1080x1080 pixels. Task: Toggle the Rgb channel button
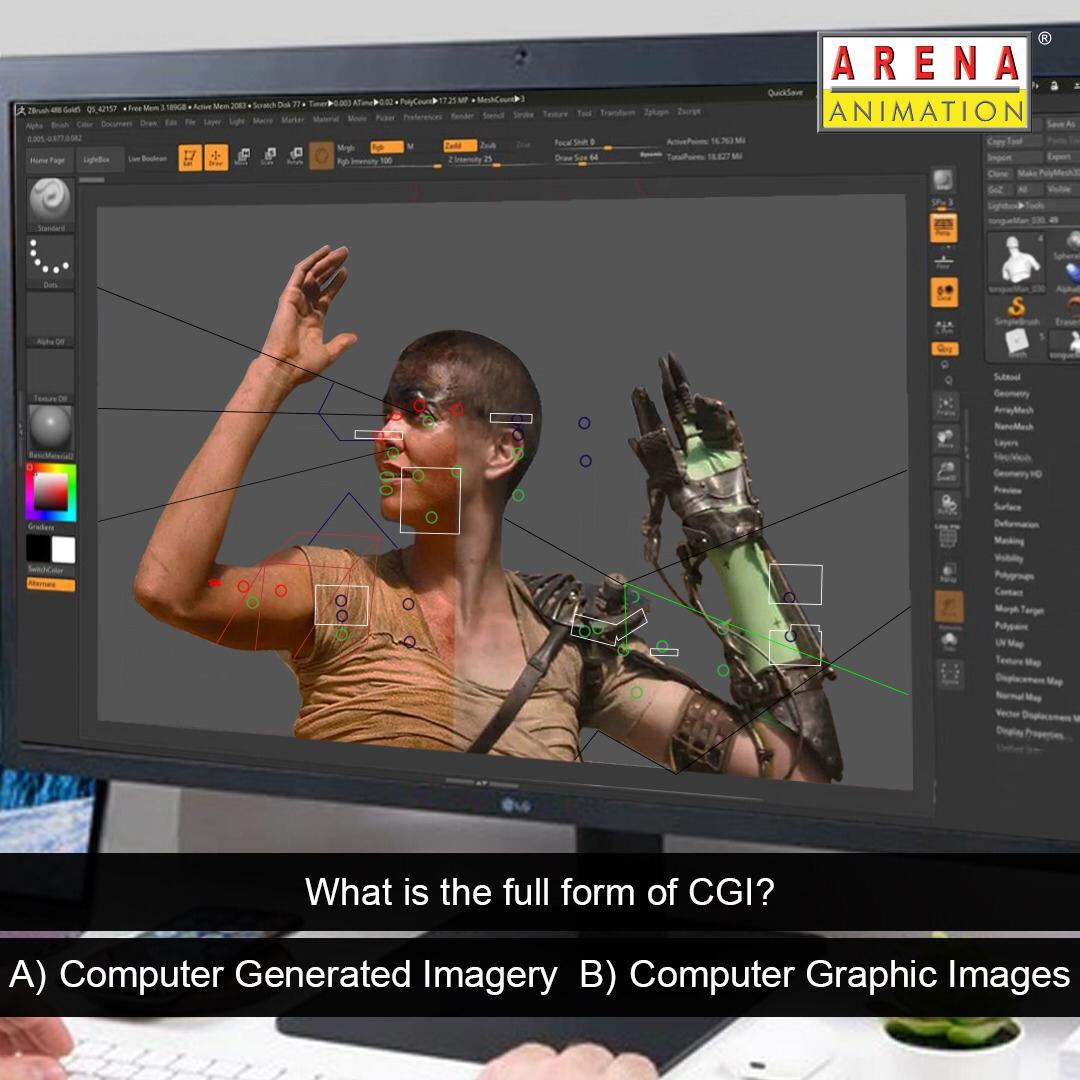pos(386,147)
